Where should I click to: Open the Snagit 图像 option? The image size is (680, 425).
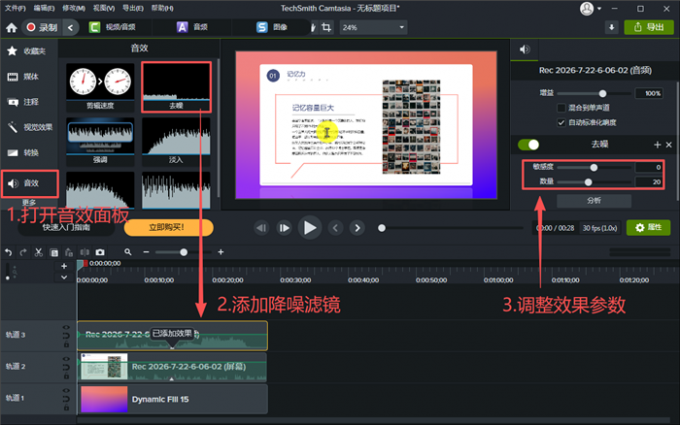coord(272,27)
